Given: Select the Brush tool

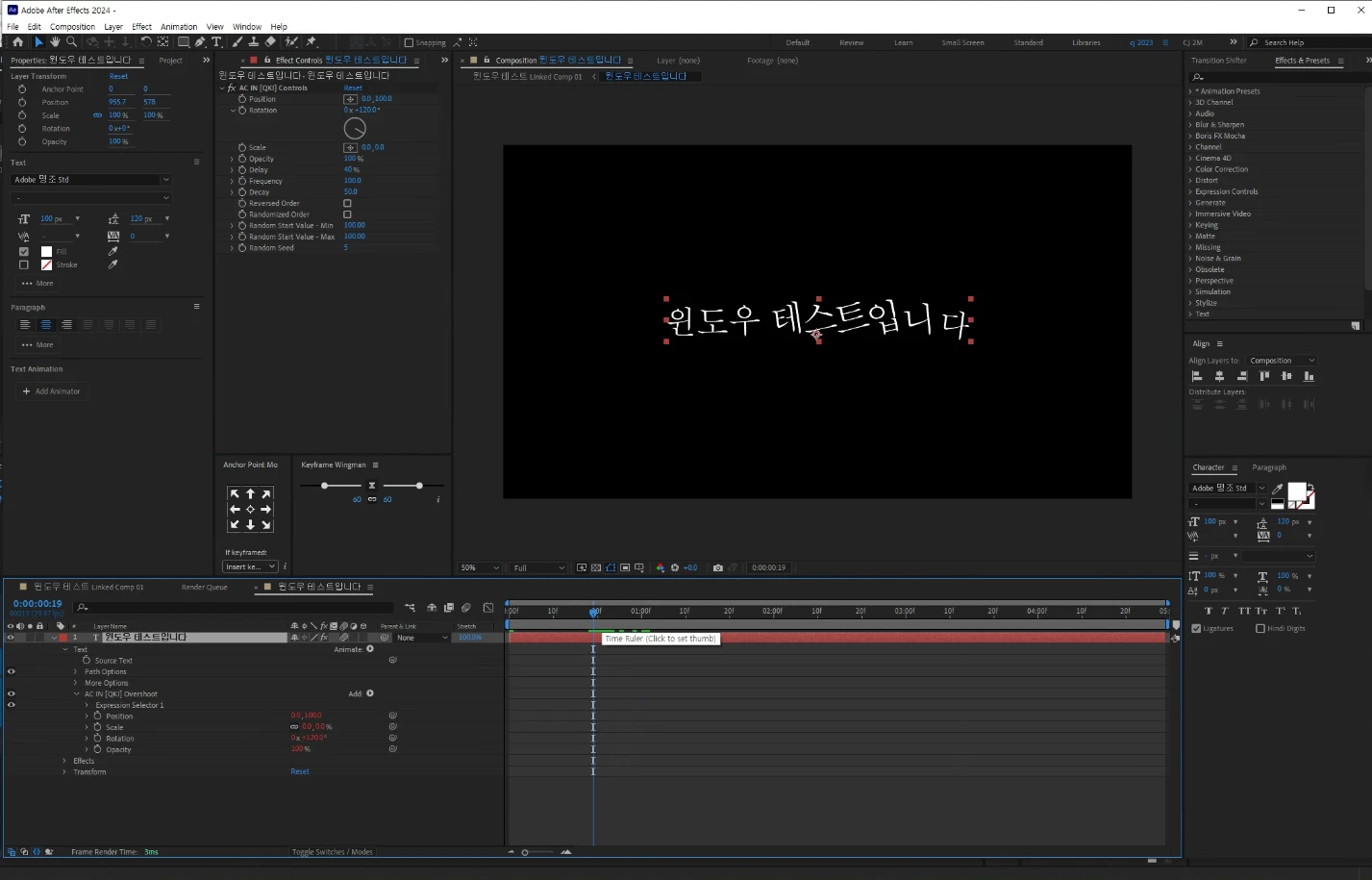Looking at the screenshot, I should click(237, 42).
